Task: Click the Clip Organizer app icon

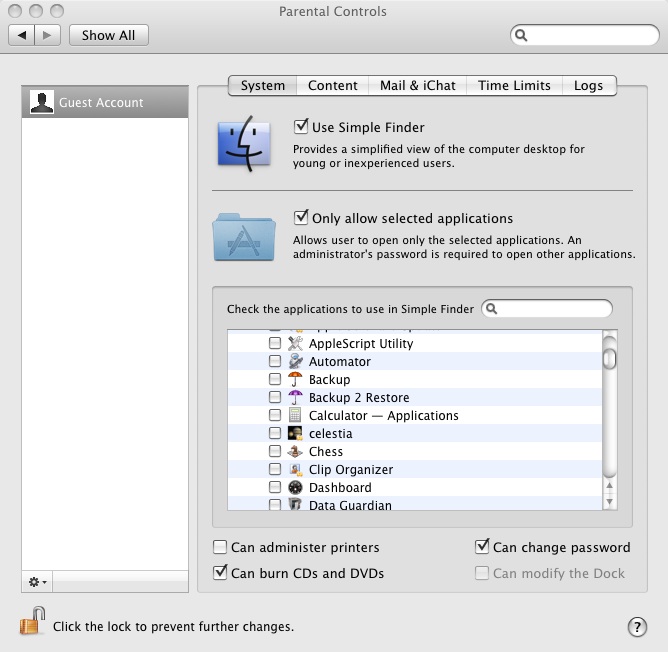Action: (x=295, y=469)
